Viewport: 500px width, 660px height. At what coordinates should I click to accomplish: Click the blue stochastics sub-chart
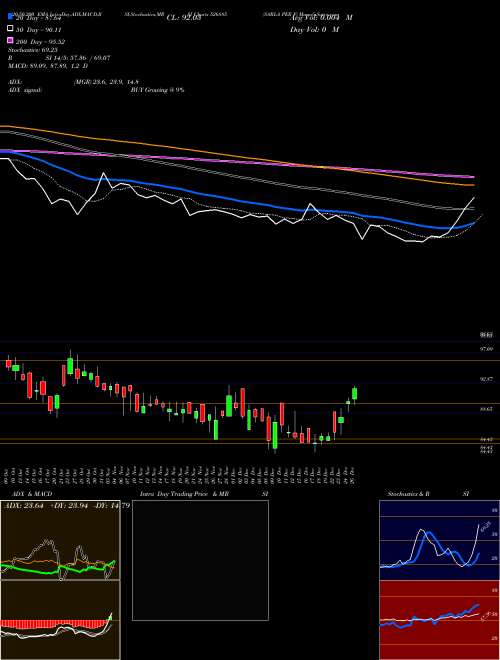tap(439, 540)
